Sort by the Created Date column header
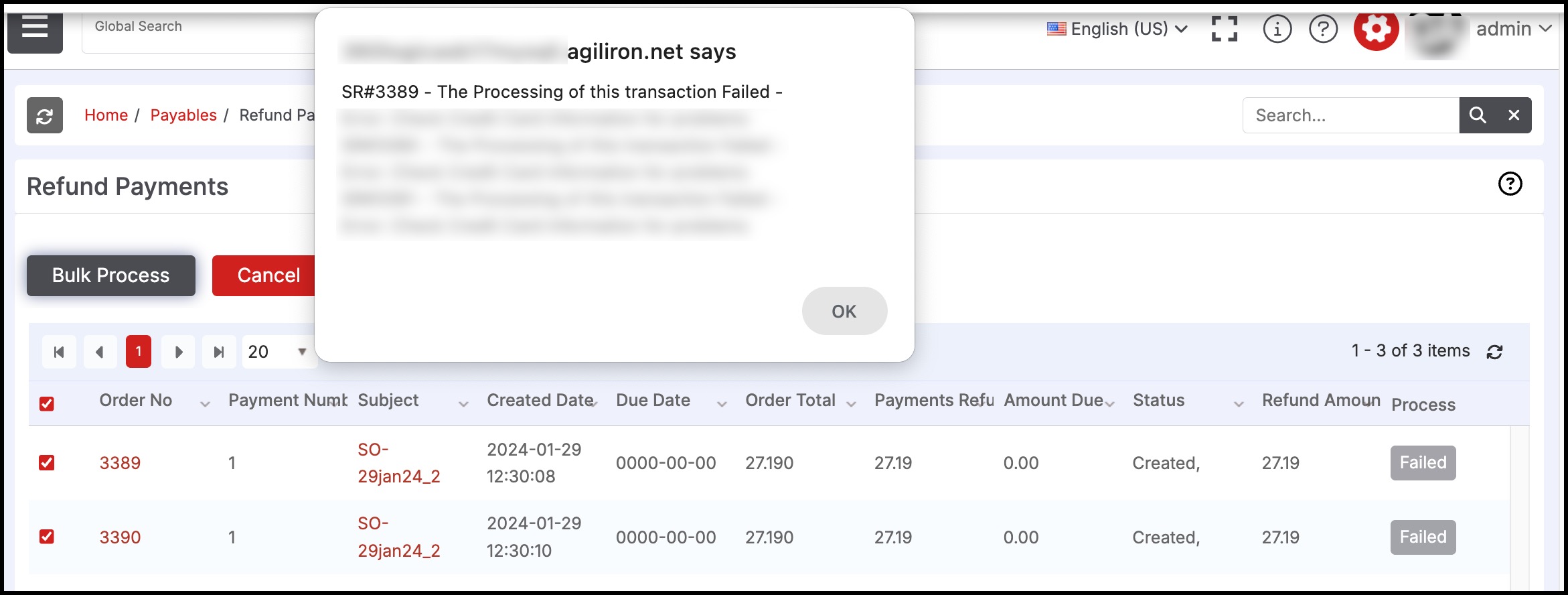Viewport: 1568px width, 595px height. tap(540, 400)
